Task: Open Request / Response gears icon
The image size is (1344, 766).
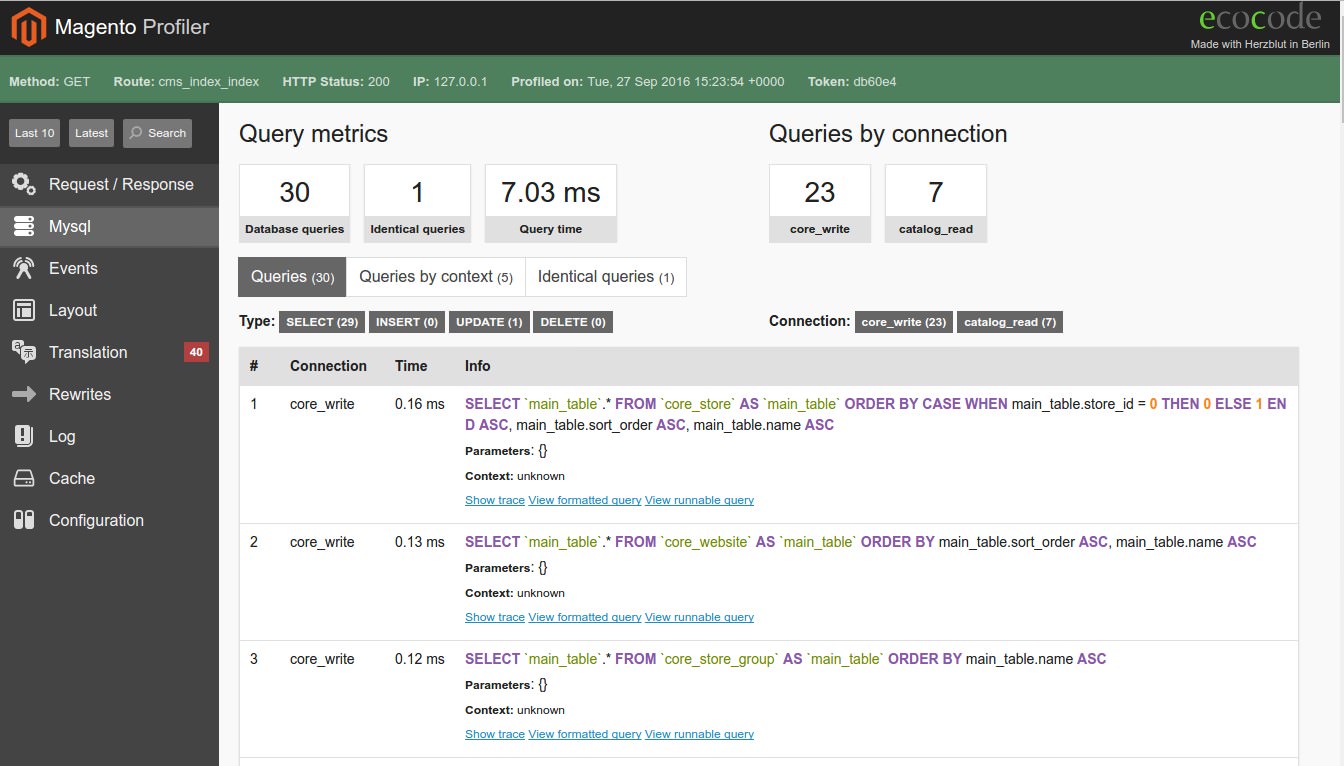Action: tap(24, 184)
